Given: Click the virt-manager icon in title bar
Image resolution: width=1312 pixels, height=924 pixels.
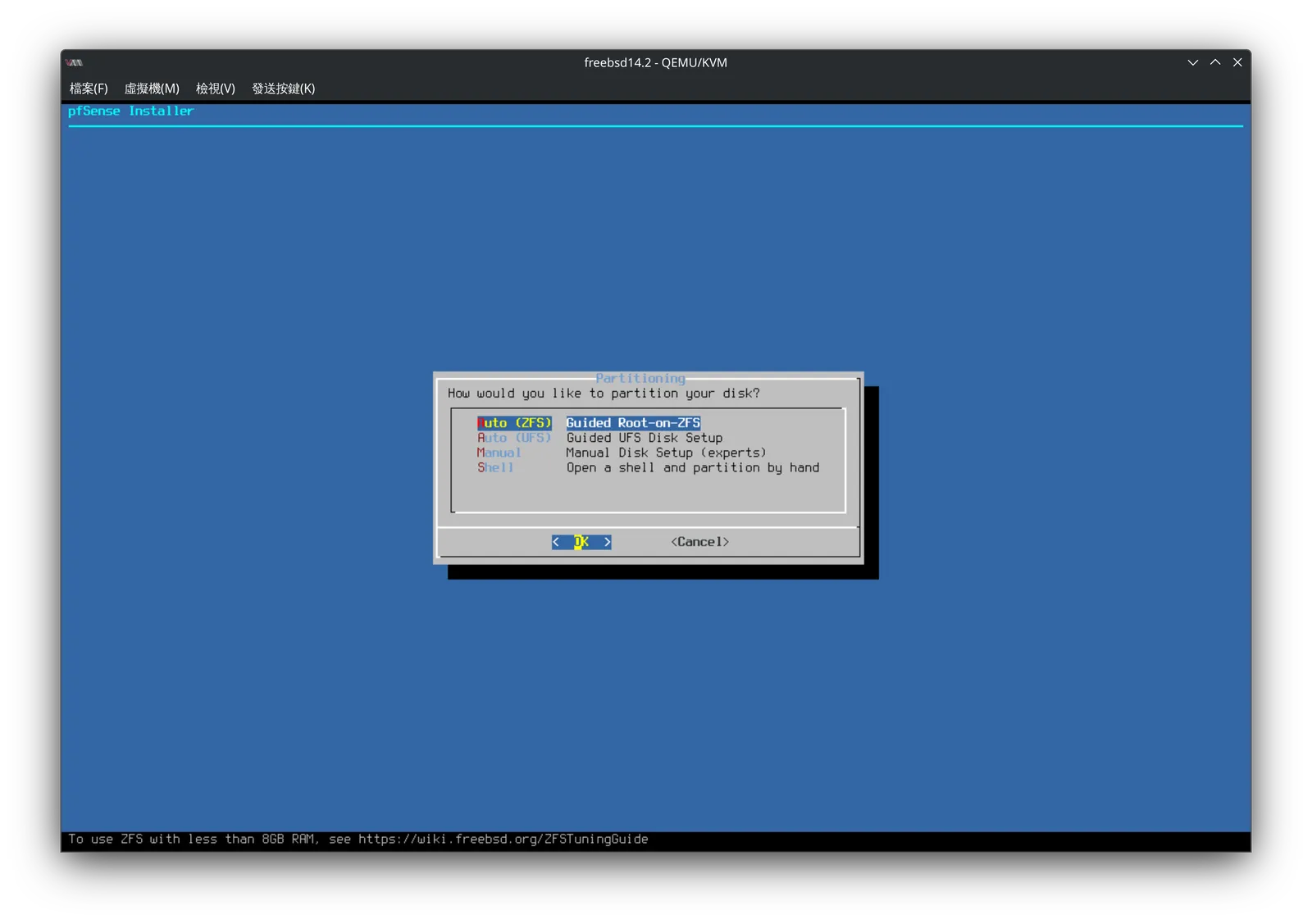Looking at the screenshot, I should [x=75, y=62].
